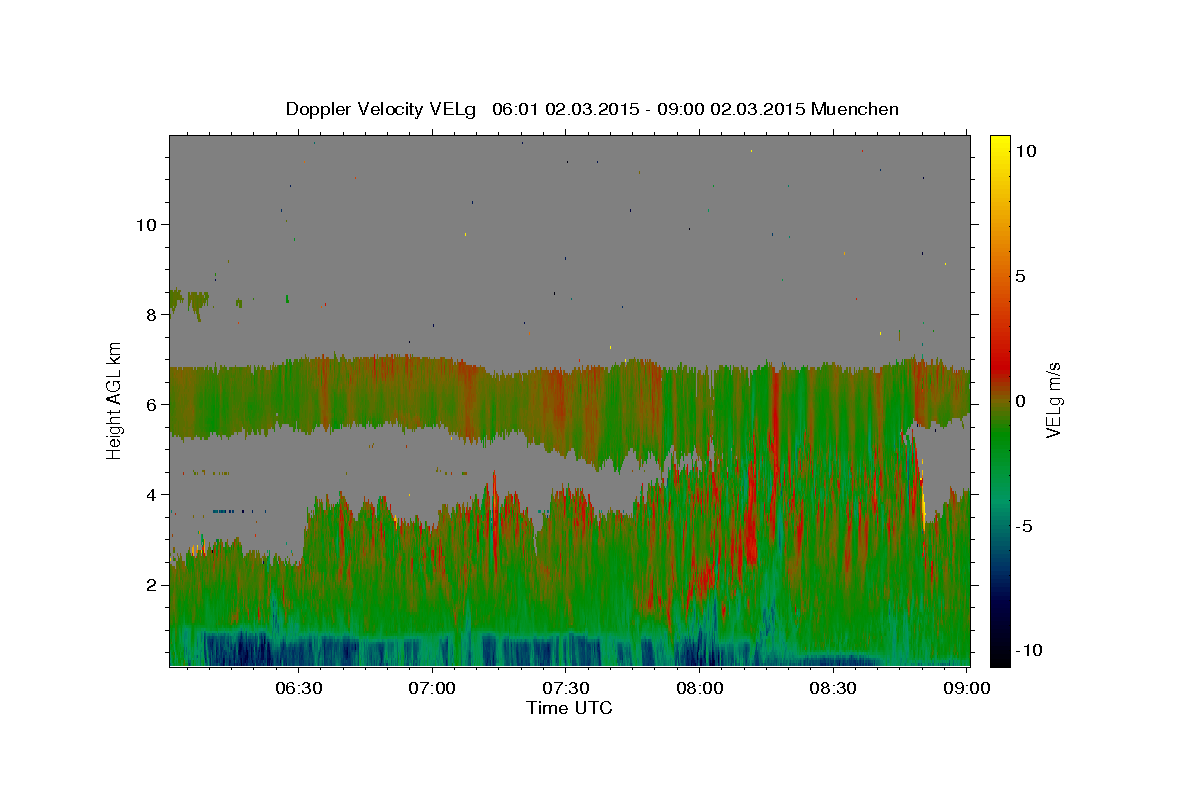Click the height tick label 8

click(152, 314)
